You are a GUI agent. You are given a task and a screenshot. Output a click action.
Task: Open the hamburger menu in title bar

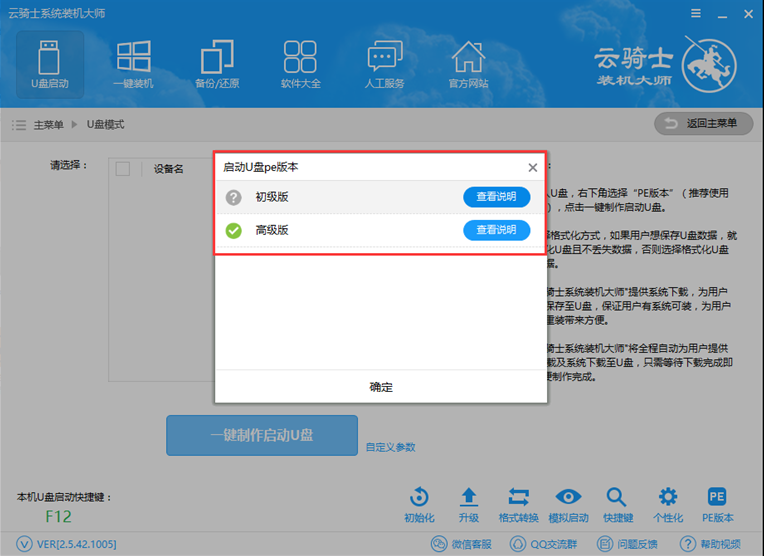(696, 14)
